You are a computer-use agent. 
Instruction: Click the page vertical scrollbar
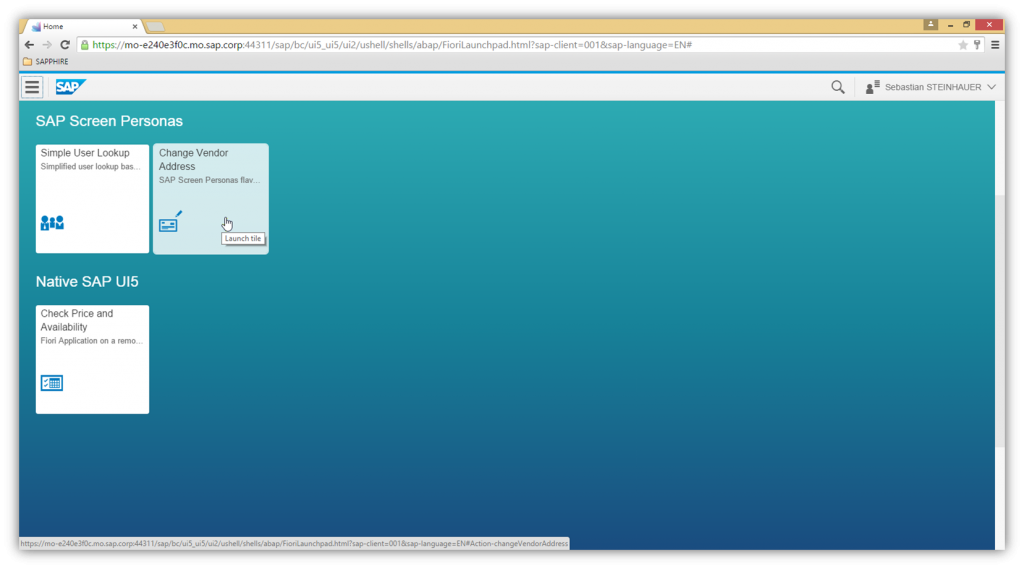pos(1000,320)
